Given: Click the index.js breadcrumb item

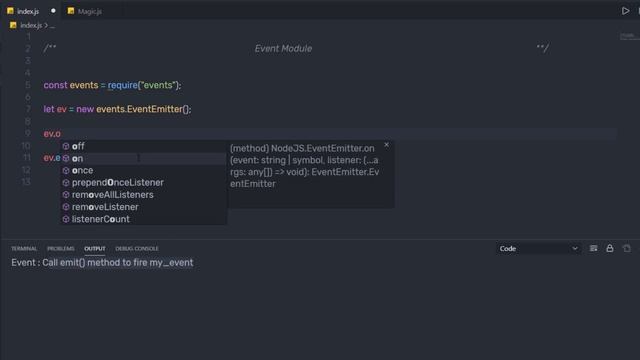Looking at the screenshot, I should coord(31,25).
